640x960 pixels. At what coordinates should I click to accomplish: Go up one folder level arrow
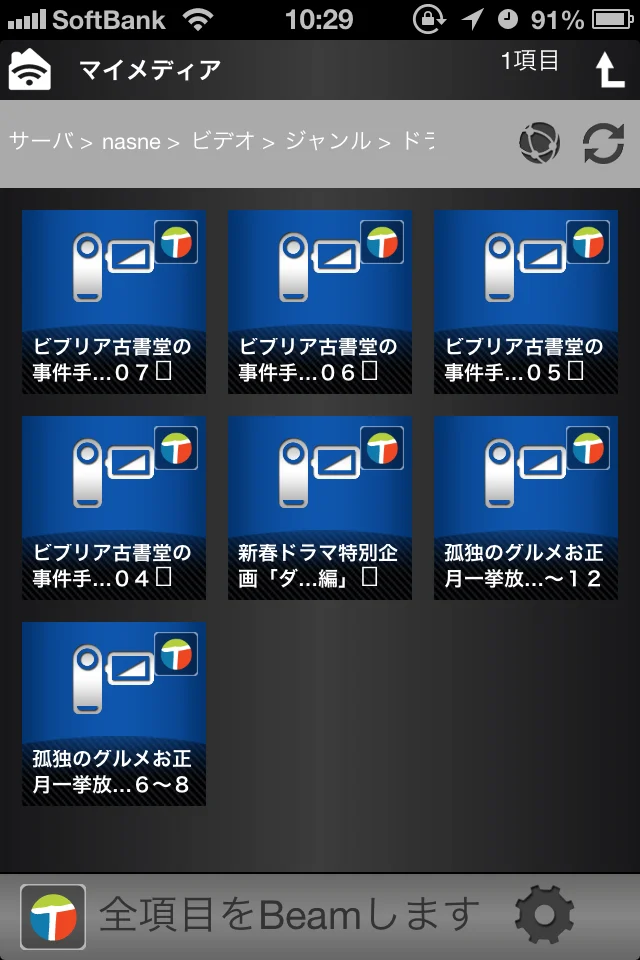click(609, 69)
